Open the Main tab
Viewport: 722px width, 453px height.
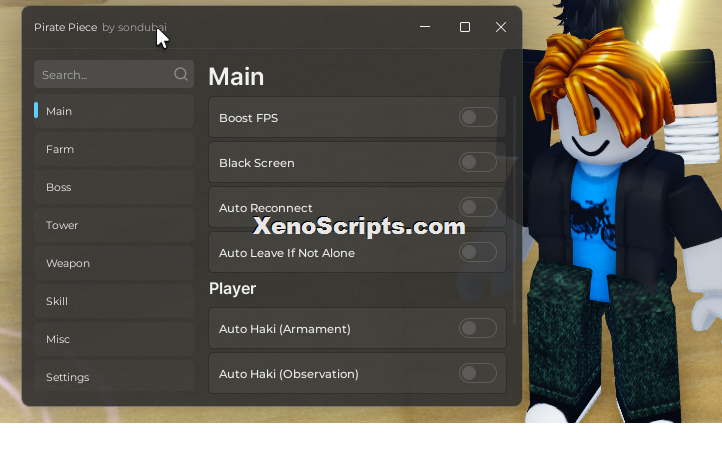coord(114,111)
